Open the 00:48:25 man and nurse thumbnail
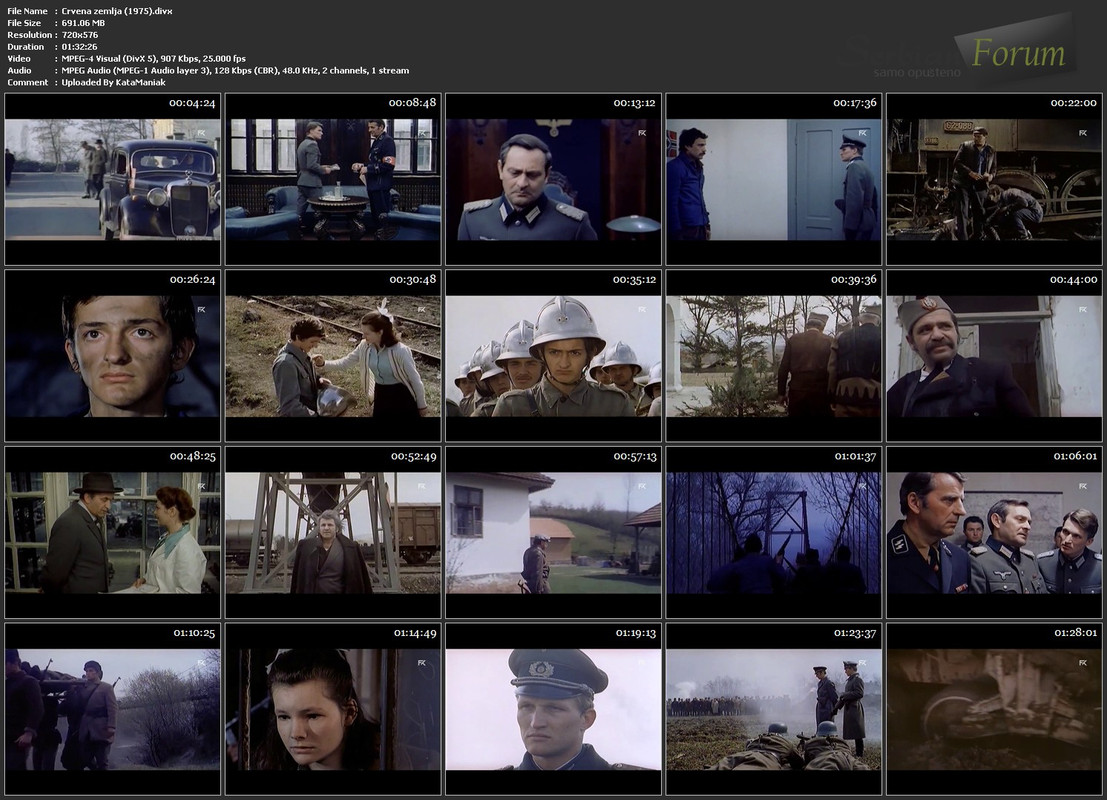Viewport: 1107px width, 800px height. point(112,532)
